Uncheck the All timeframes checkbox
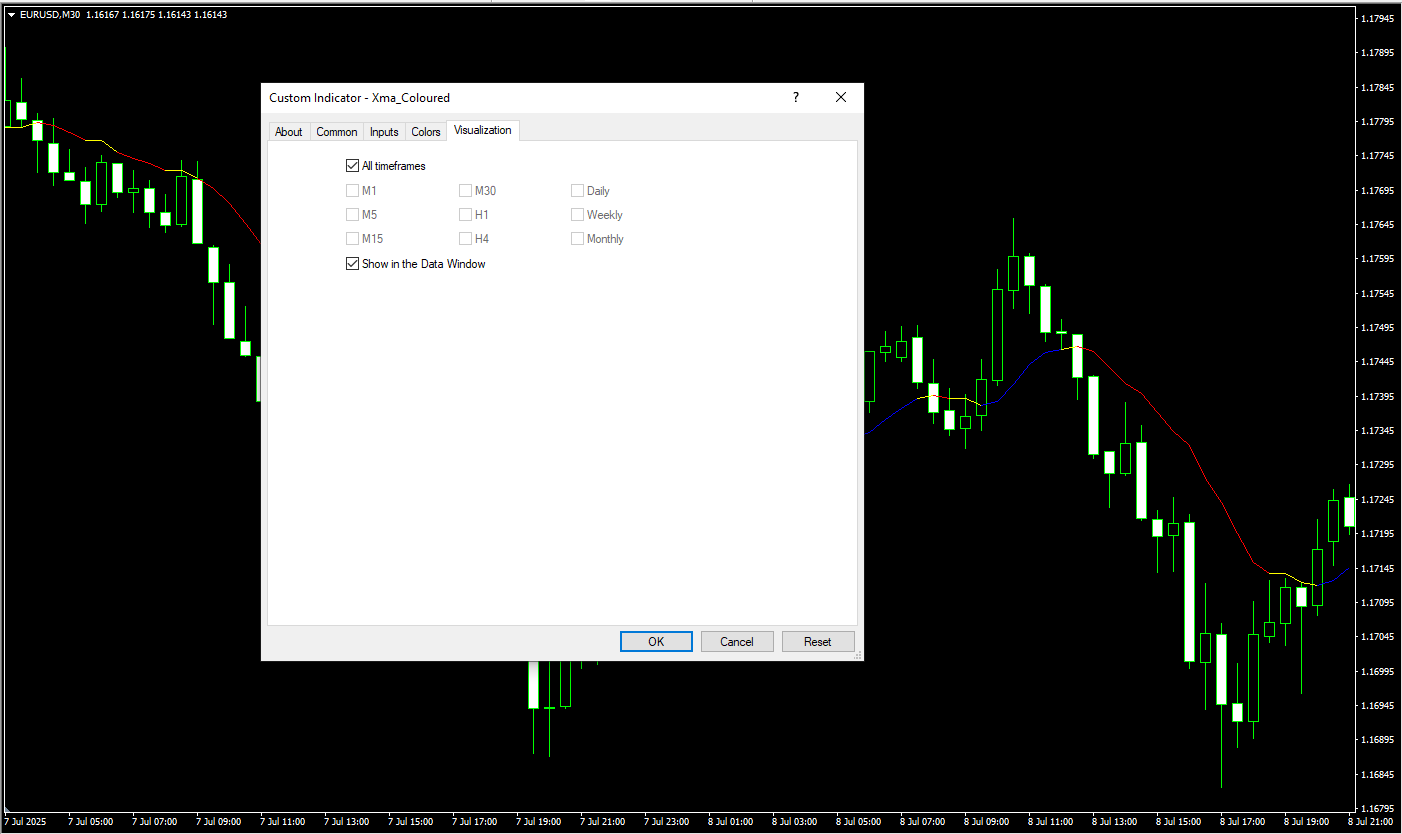Viewport: 1402px width, 834px height. pos(352,166)
